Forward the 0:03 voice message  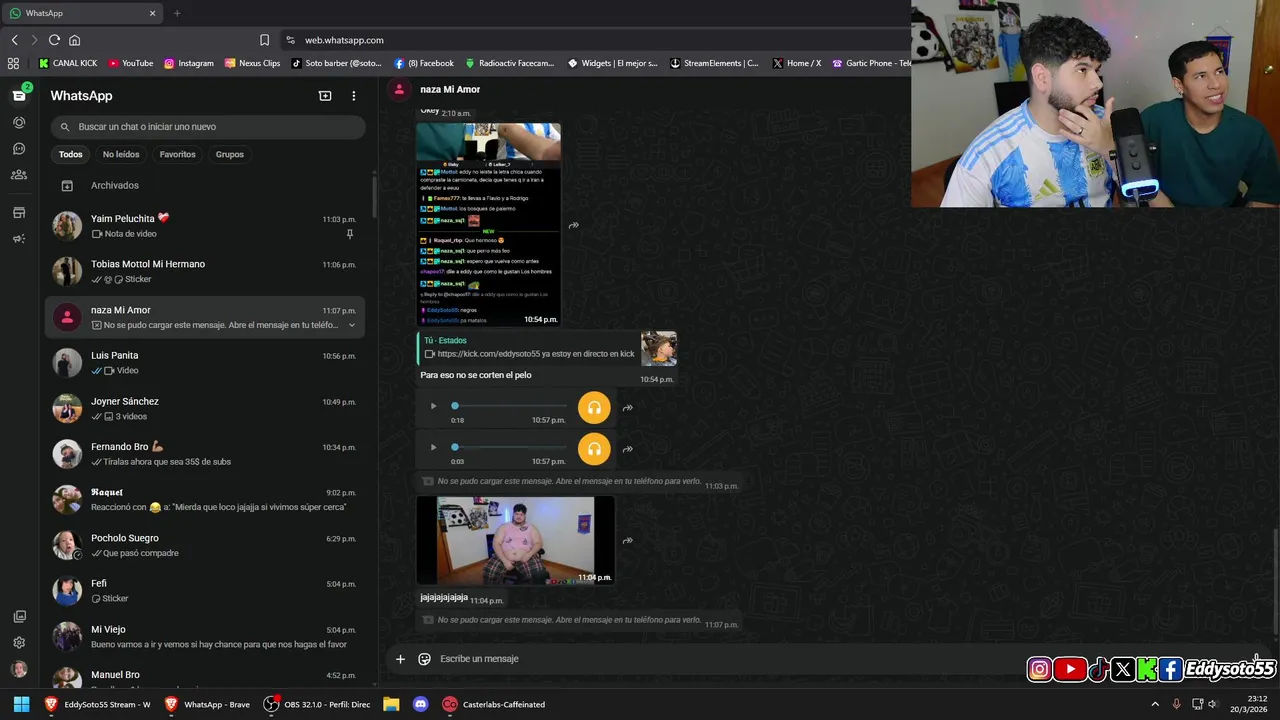[x=628, y=449]
